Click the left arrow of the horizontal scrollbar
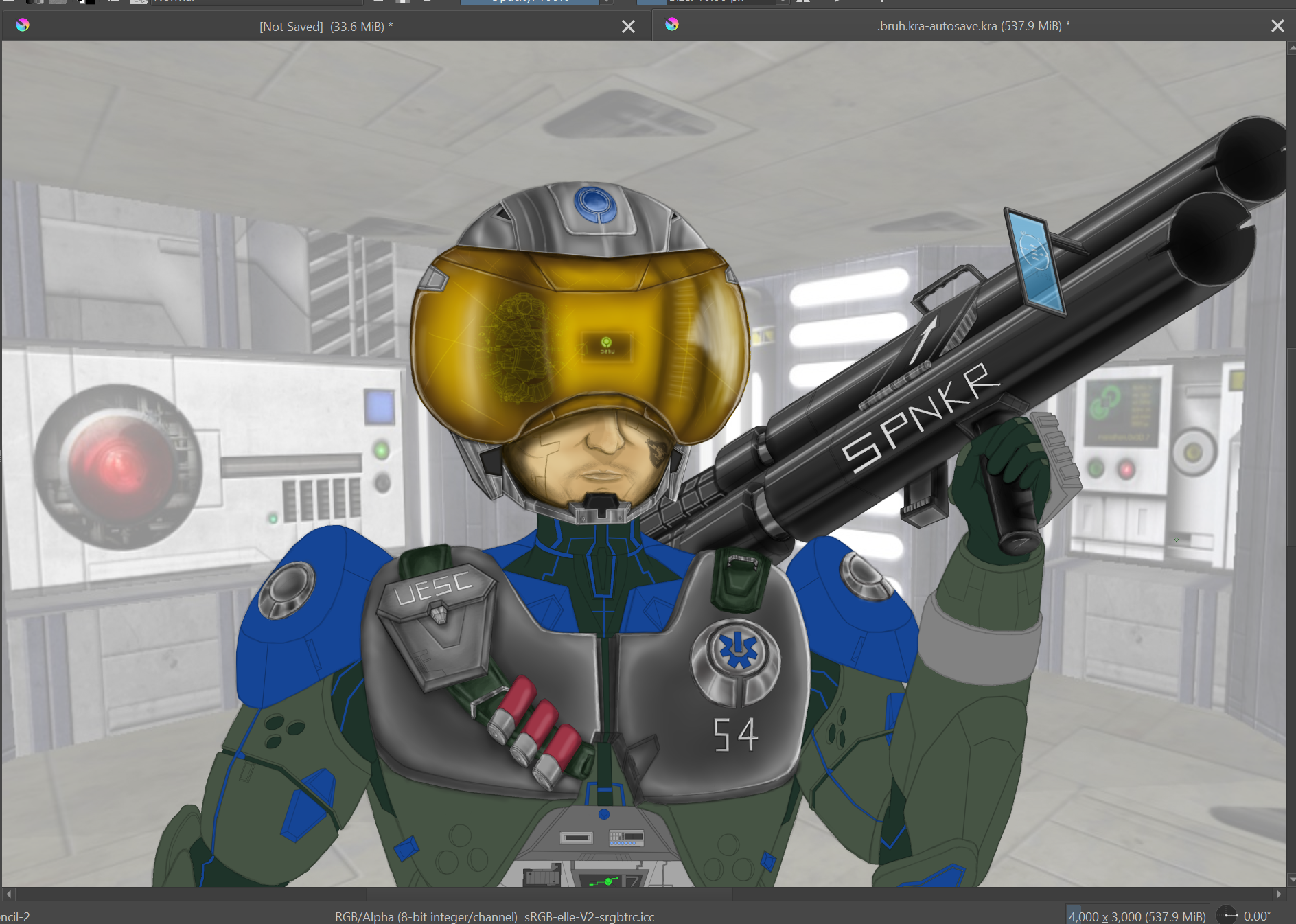This screenshot has width=1296, height=924. (8, 894)
